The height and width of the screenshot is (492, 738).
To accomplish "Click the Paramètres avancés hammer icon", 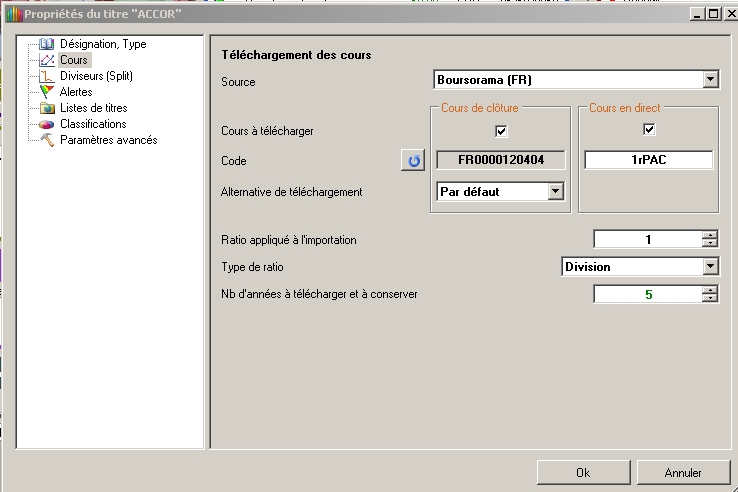I will coord(46,140).
